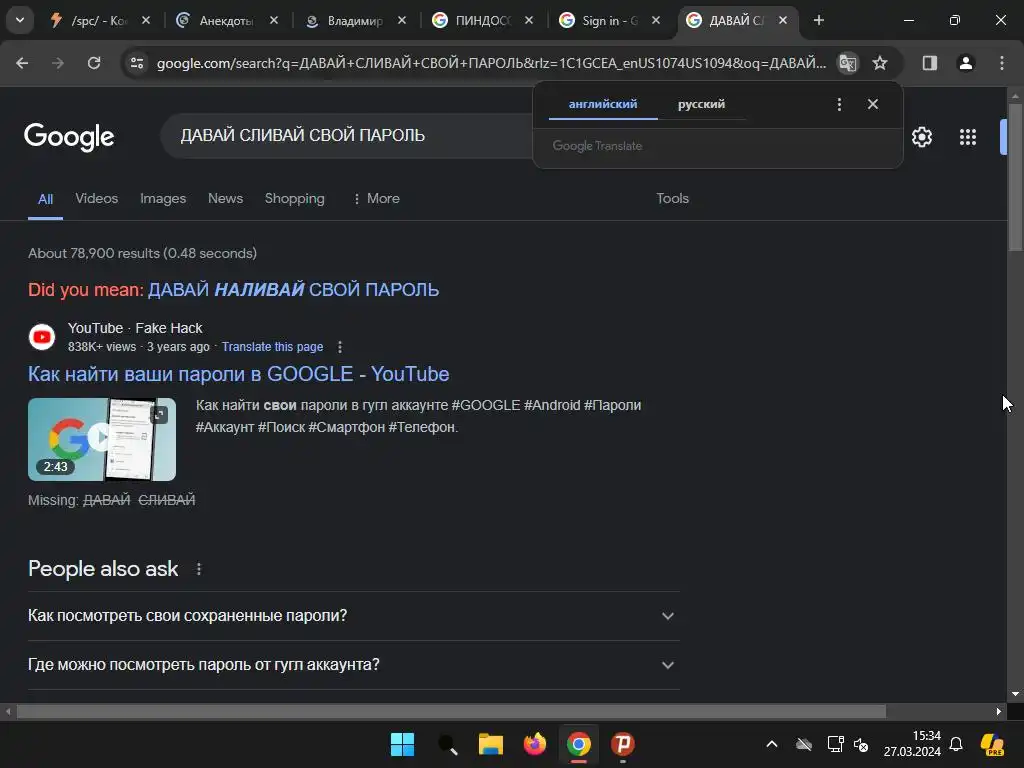Click the horizontal scrollbar thumb
1024x768 pixels.
coord(451,711)
